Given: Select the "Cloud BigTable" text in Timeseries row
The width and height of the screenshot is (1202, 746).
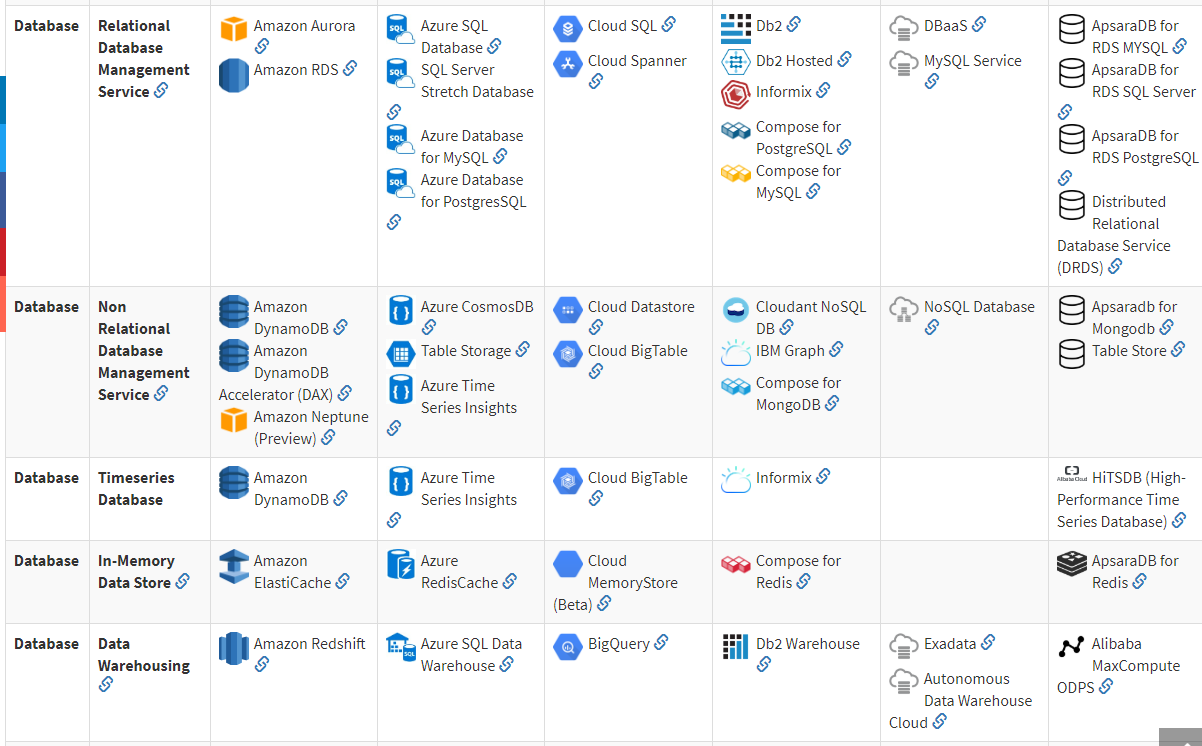Looking at the screenshot, I should pos(638,478).
